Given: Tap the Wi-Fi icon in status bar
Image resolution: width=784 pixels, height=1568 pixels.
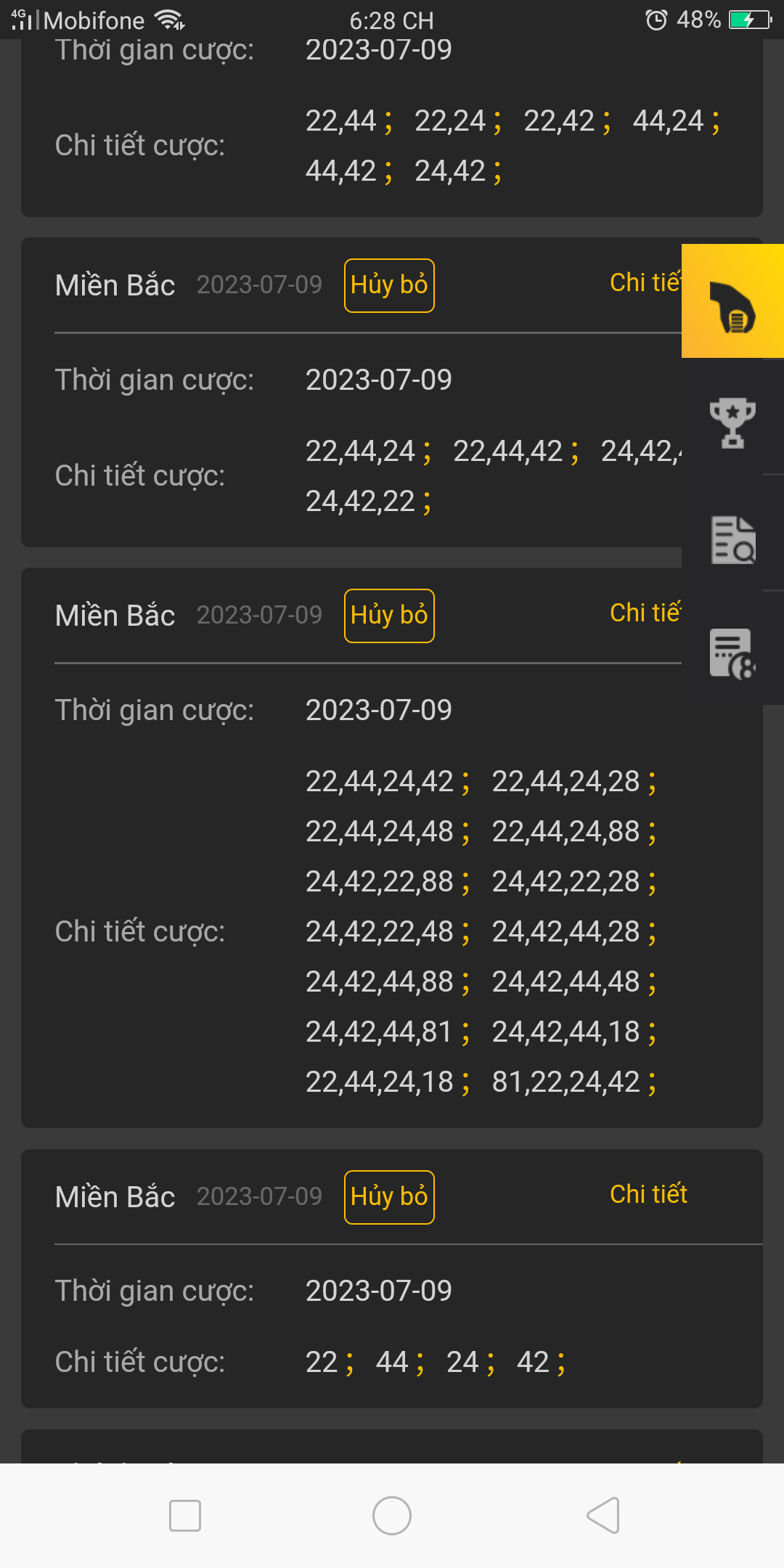Looking at the screenshot, I should (170, 20).
